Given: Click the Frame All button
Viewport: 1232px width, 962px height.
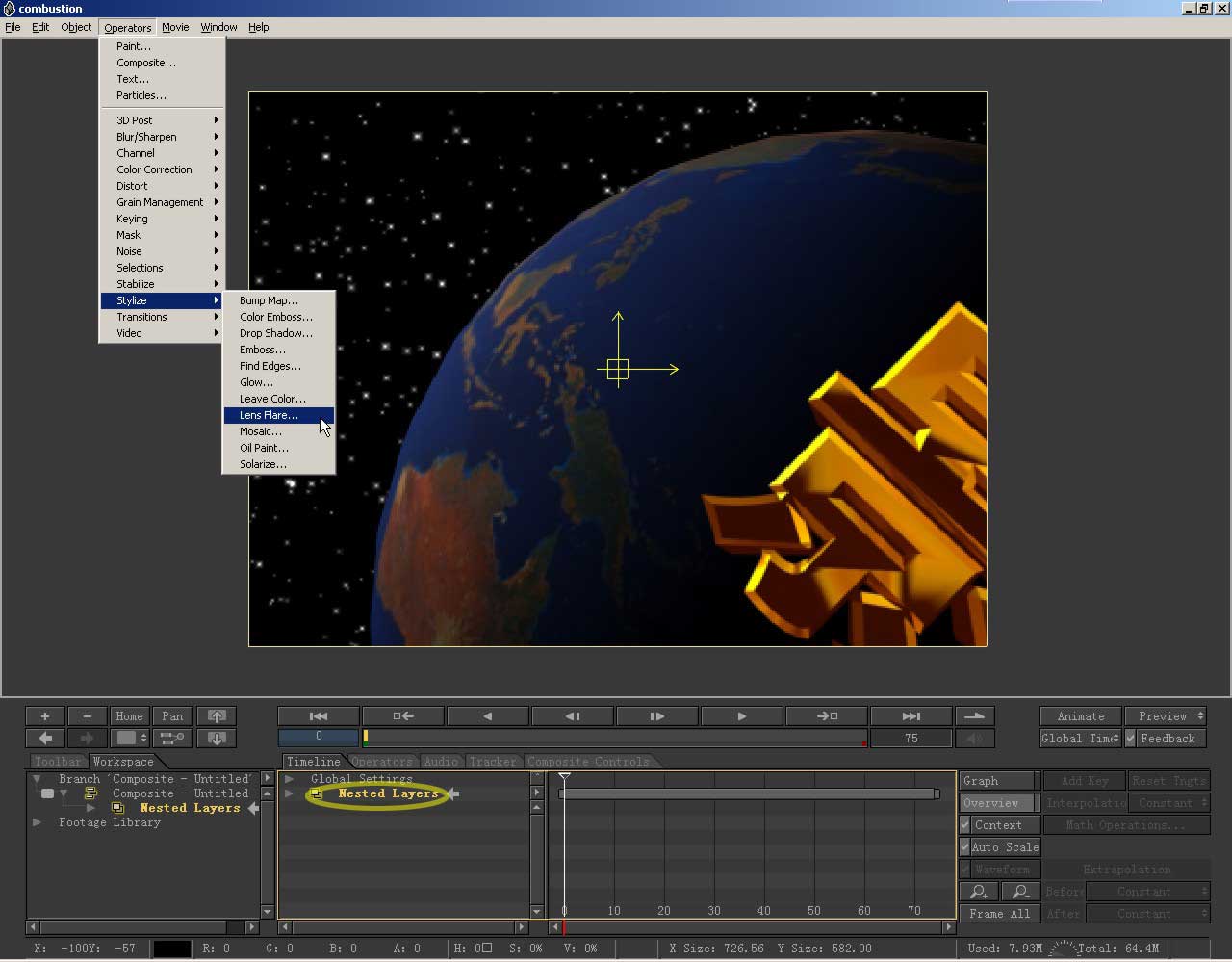Looking at the screenshot, I should coord(999,914).
